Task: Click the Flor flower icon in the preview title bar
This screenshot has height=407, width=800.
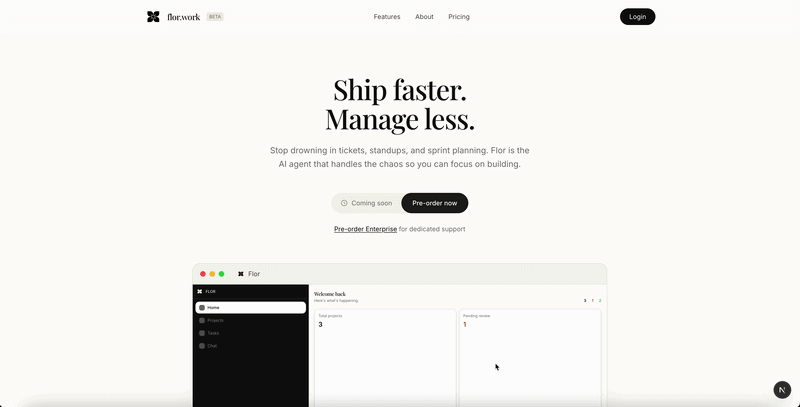Action: [241, 274]
